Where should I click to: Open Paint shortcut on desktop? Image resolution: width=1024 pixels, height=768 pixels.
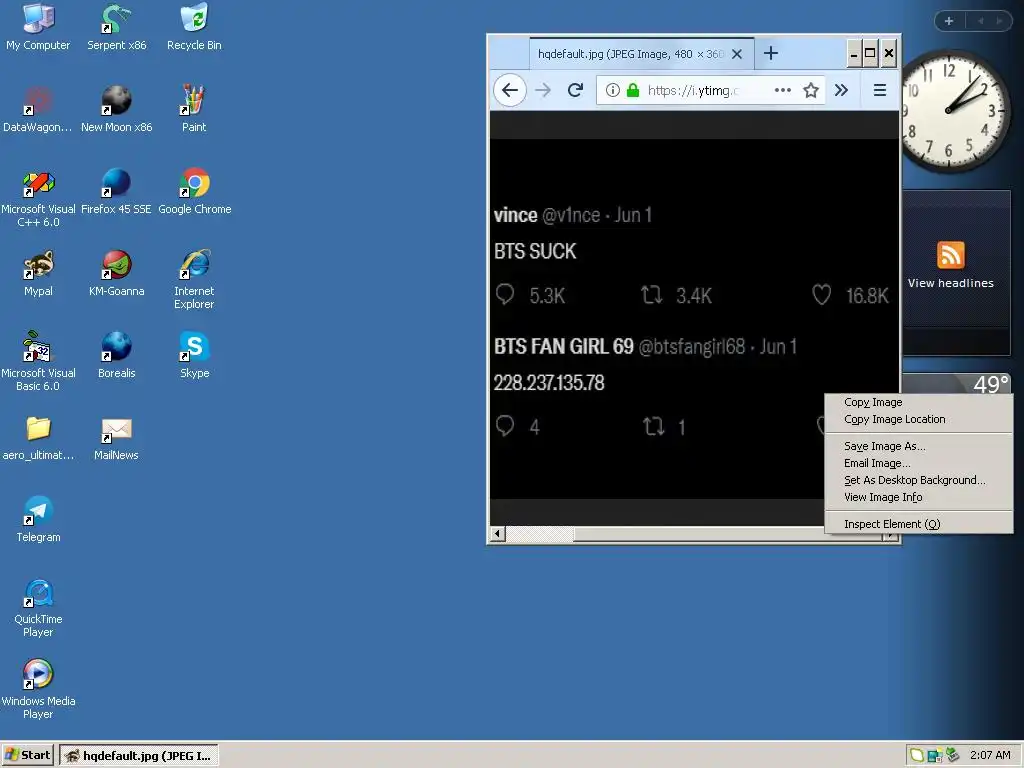(194, 109)
